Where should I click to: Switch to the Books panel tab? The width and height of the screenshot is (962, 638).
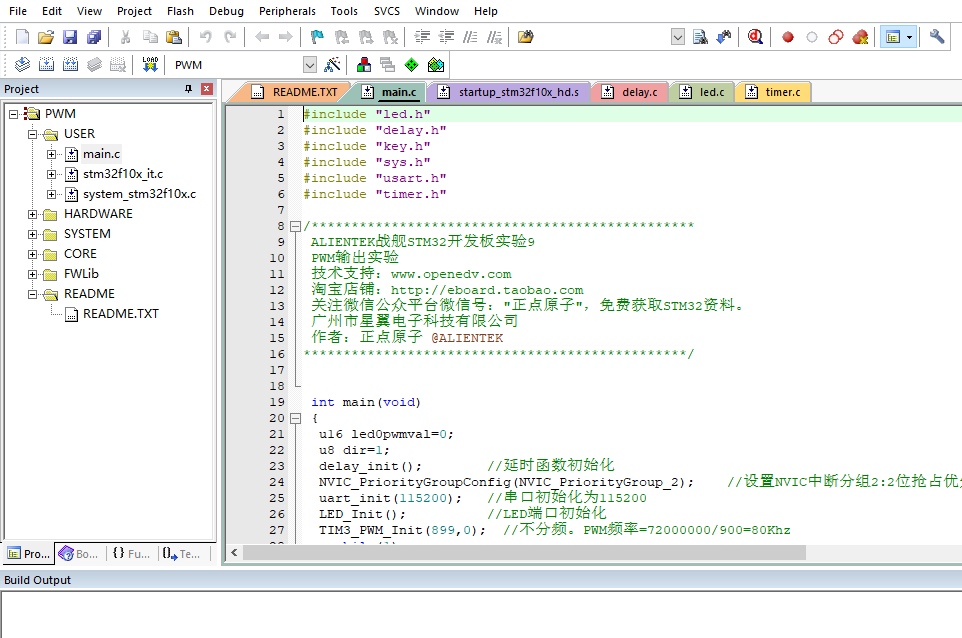pyautogui.click(x=79, y=553)
